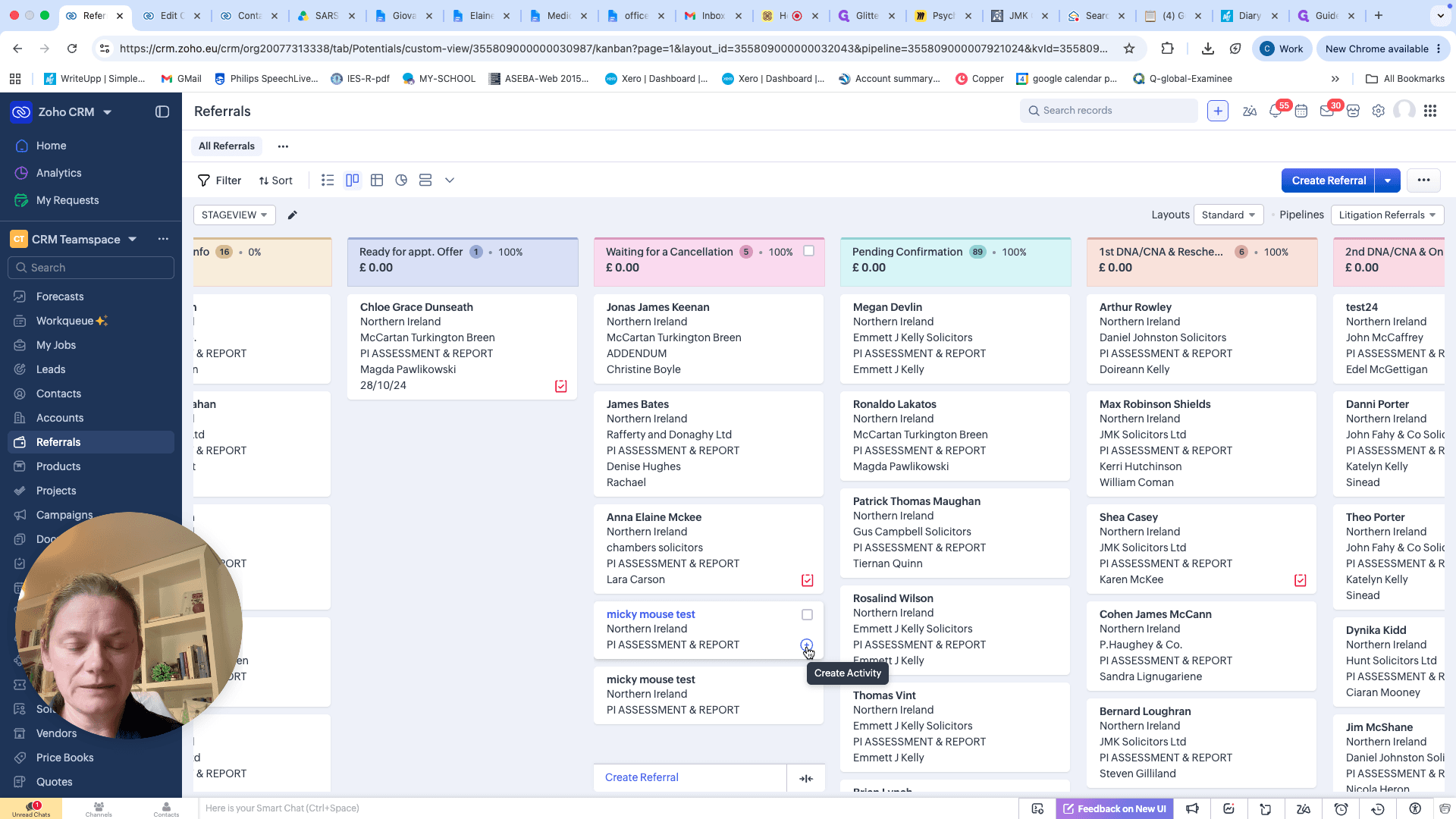
Task: Open the apps grid icon
Action: [x=1430, y=111]
